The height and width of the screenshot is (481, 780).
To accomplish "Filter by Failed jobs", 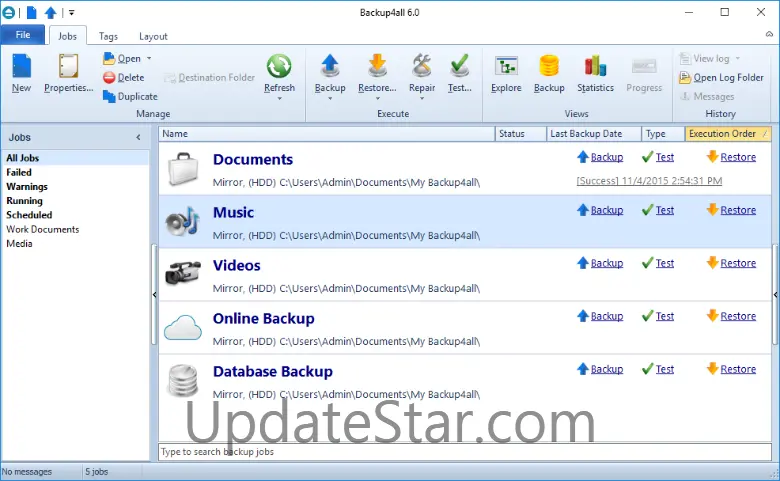I will (19, 173).
